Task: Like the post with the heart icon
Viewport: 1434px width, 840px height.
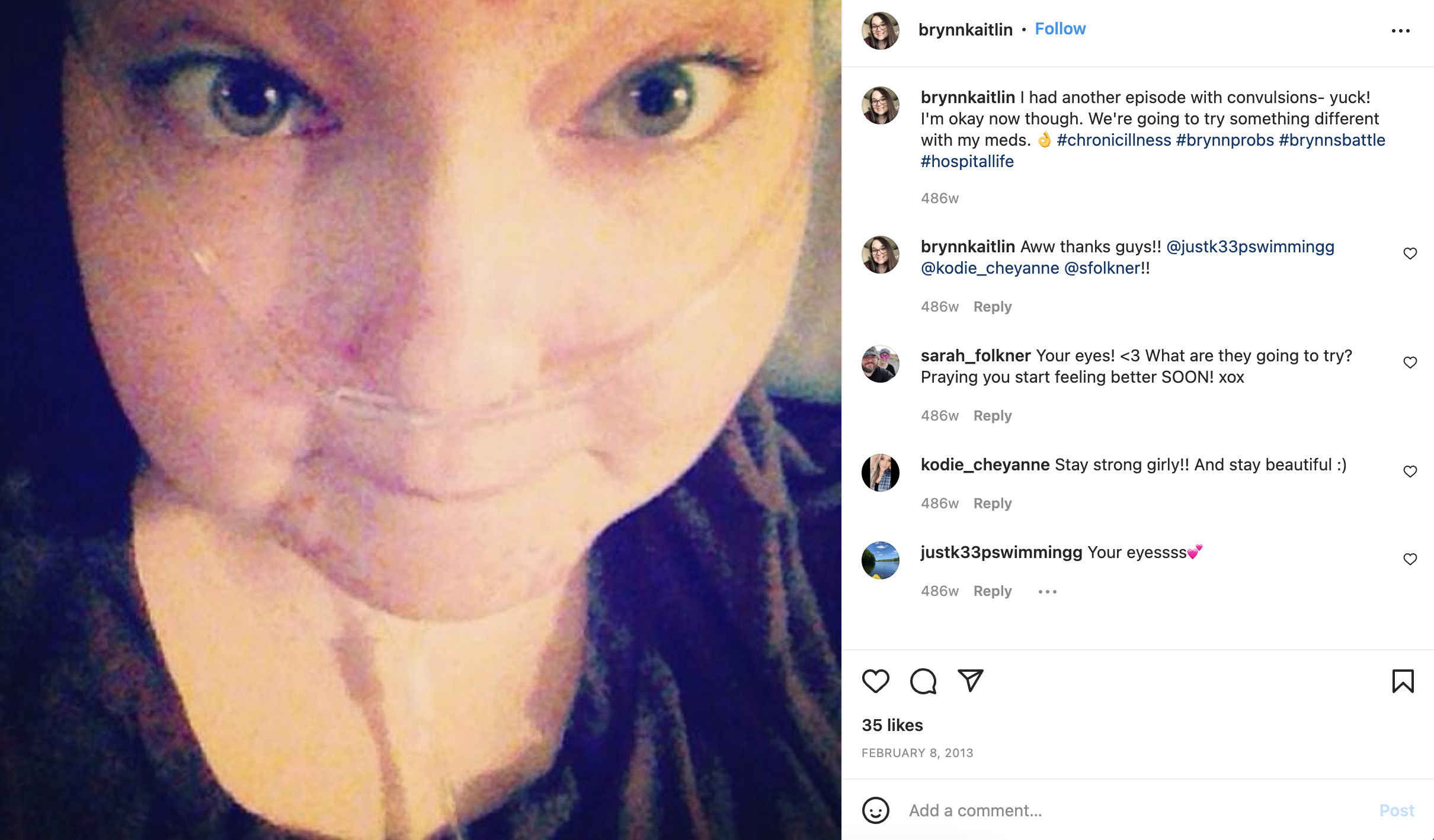Action: (x=875, y=681)
